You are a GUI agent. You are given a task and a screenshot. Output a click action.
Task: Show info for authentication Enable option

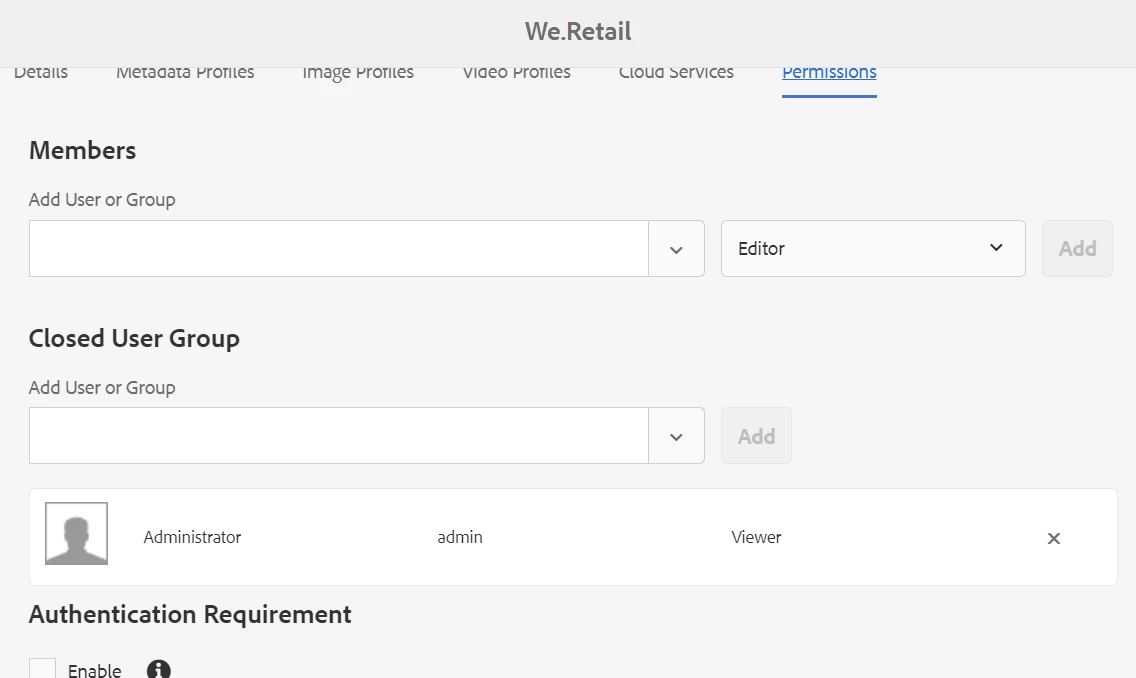[159, 669]
